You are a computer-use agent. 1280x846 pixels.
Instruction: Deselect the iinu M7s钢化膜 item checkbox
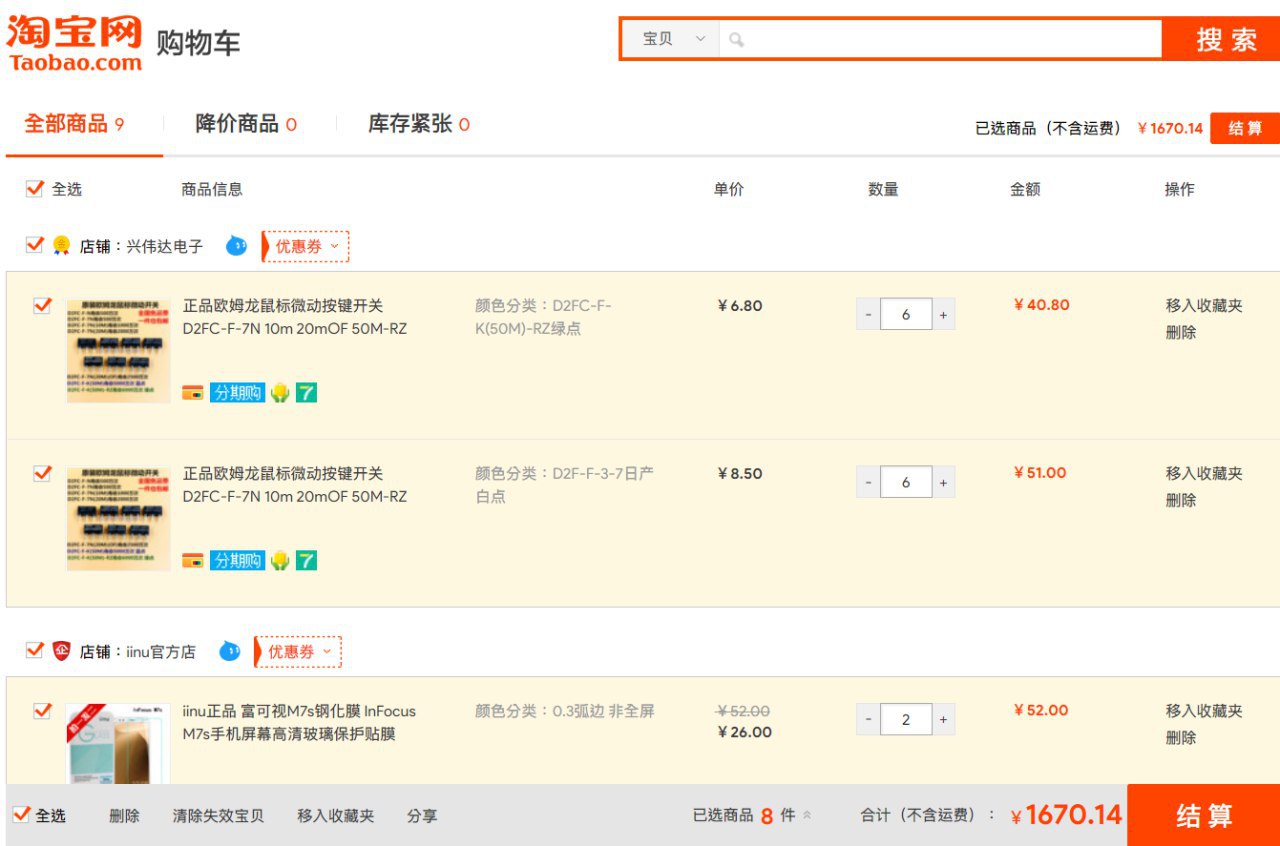coord(42,711)
